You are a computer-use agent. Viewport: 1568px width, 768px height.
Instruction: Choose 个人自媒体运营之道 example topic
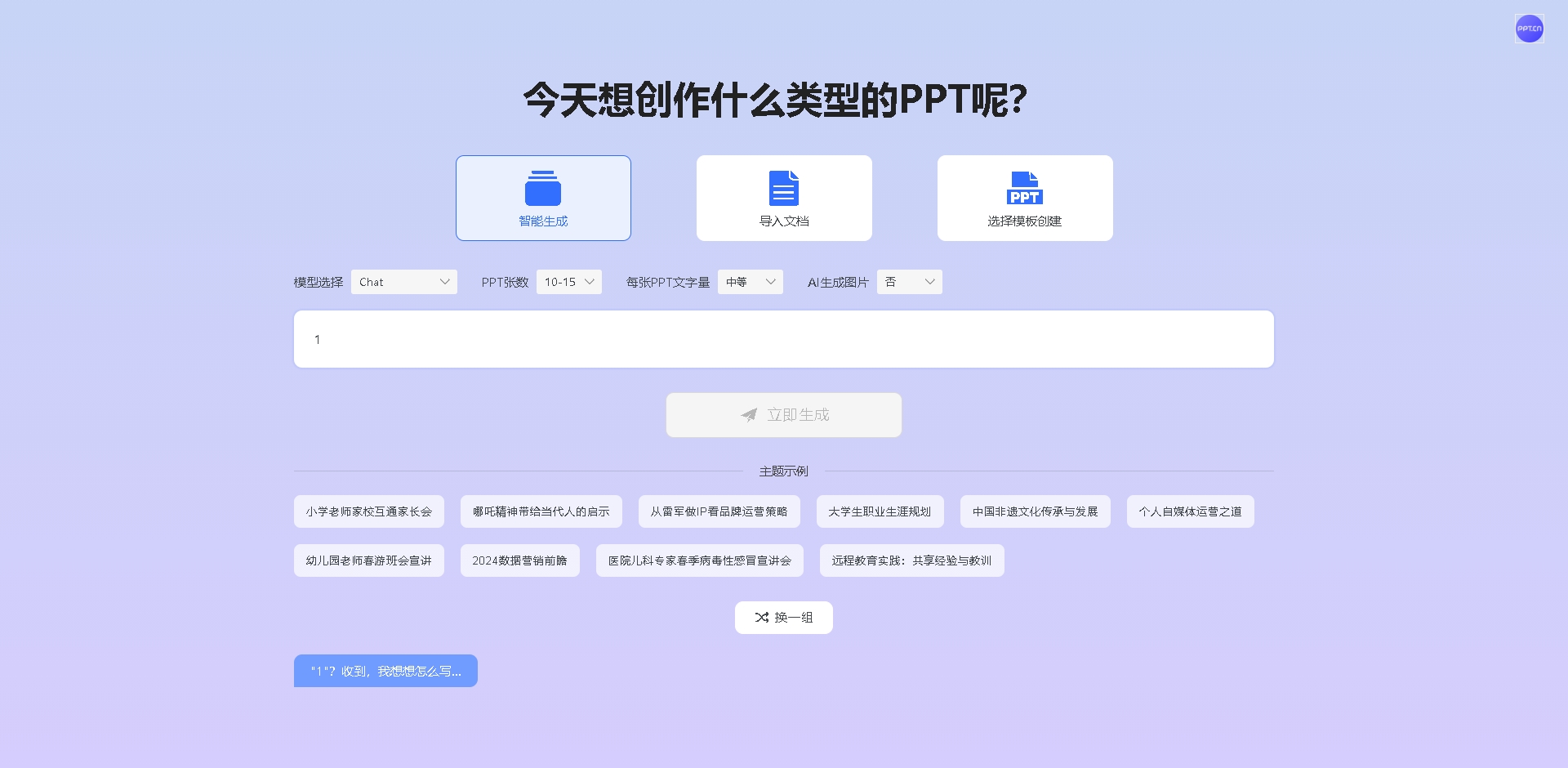click(x=1190, y=511)
